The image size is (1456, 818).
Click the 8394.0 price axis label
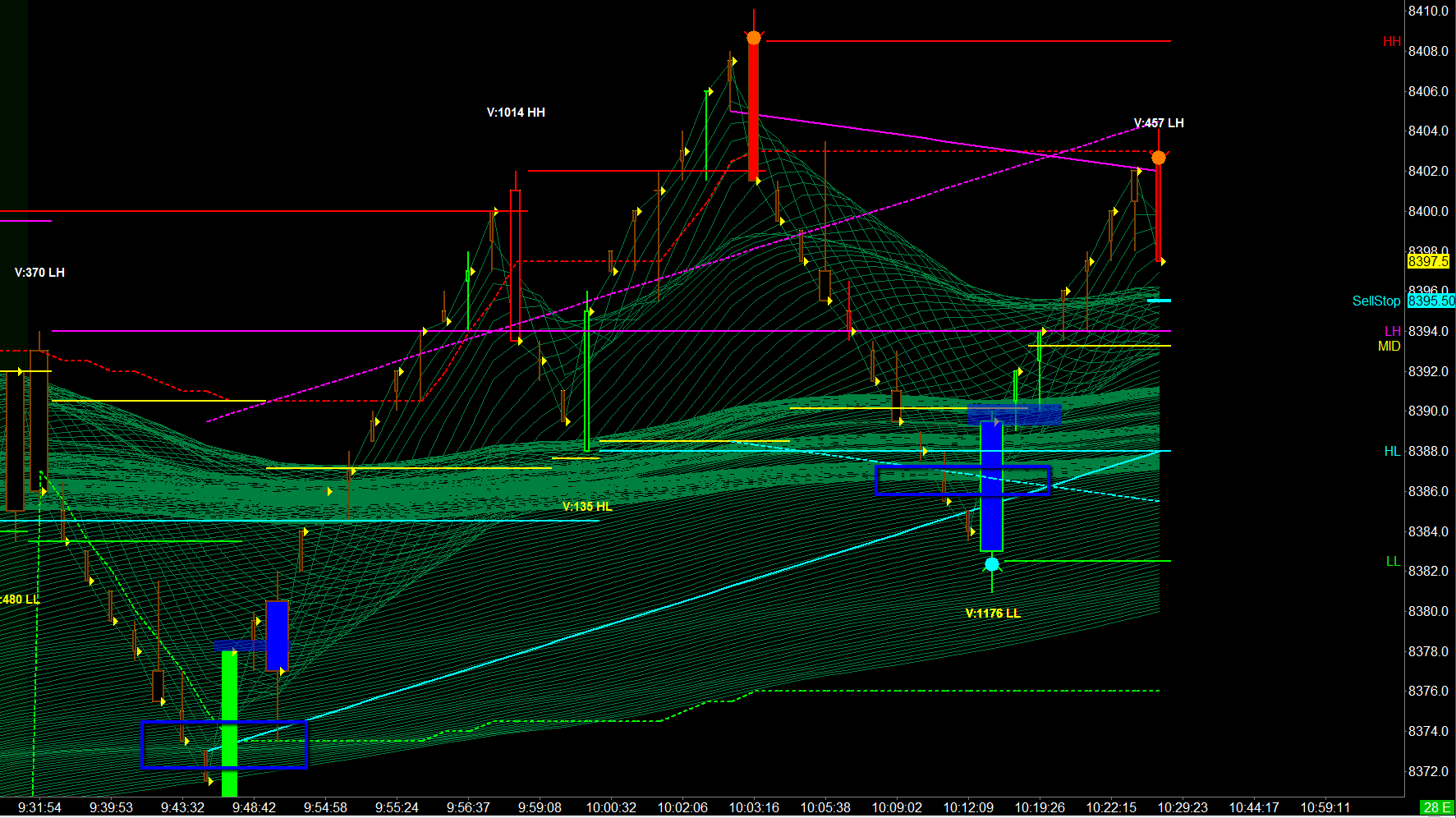point(1429,332)
